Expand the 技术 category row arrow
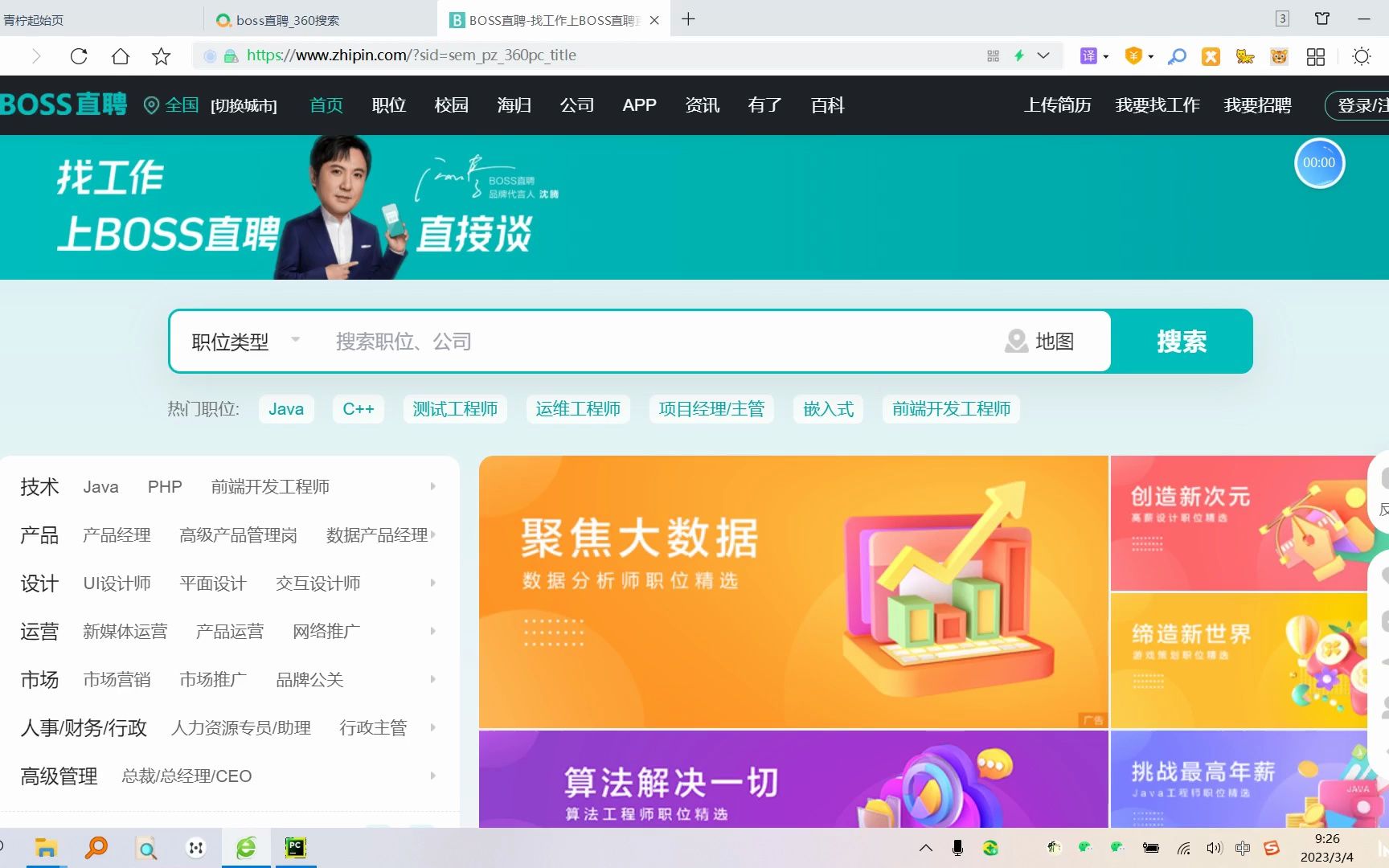1389x868 pixels. [432, 486]
